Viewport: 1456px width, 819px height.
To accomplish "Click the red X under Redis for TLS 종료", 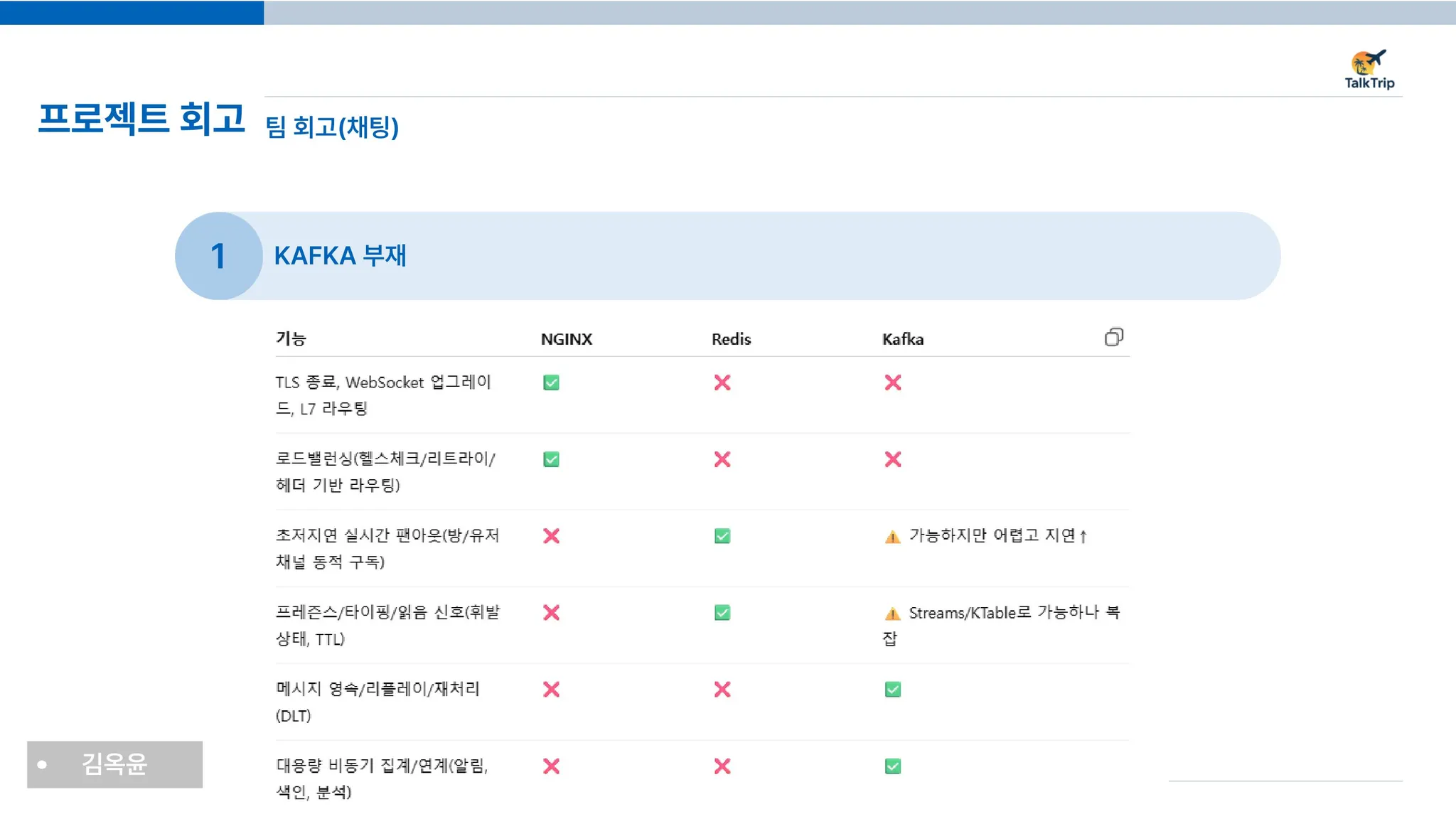I will click(722, 382).
